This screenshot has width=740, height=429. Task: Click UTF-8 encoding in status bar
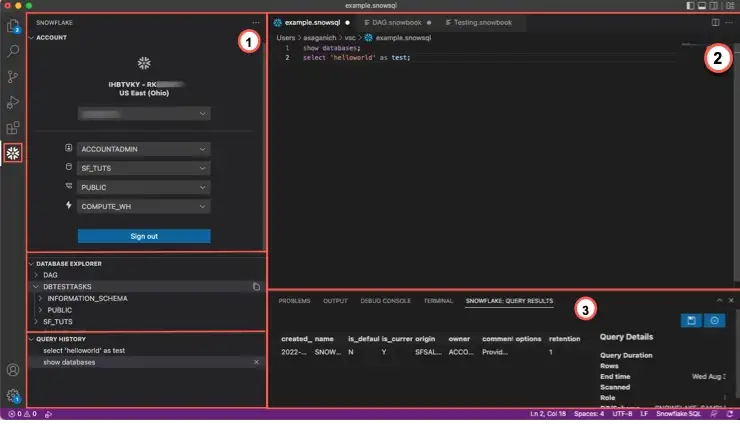coord(622,414)
